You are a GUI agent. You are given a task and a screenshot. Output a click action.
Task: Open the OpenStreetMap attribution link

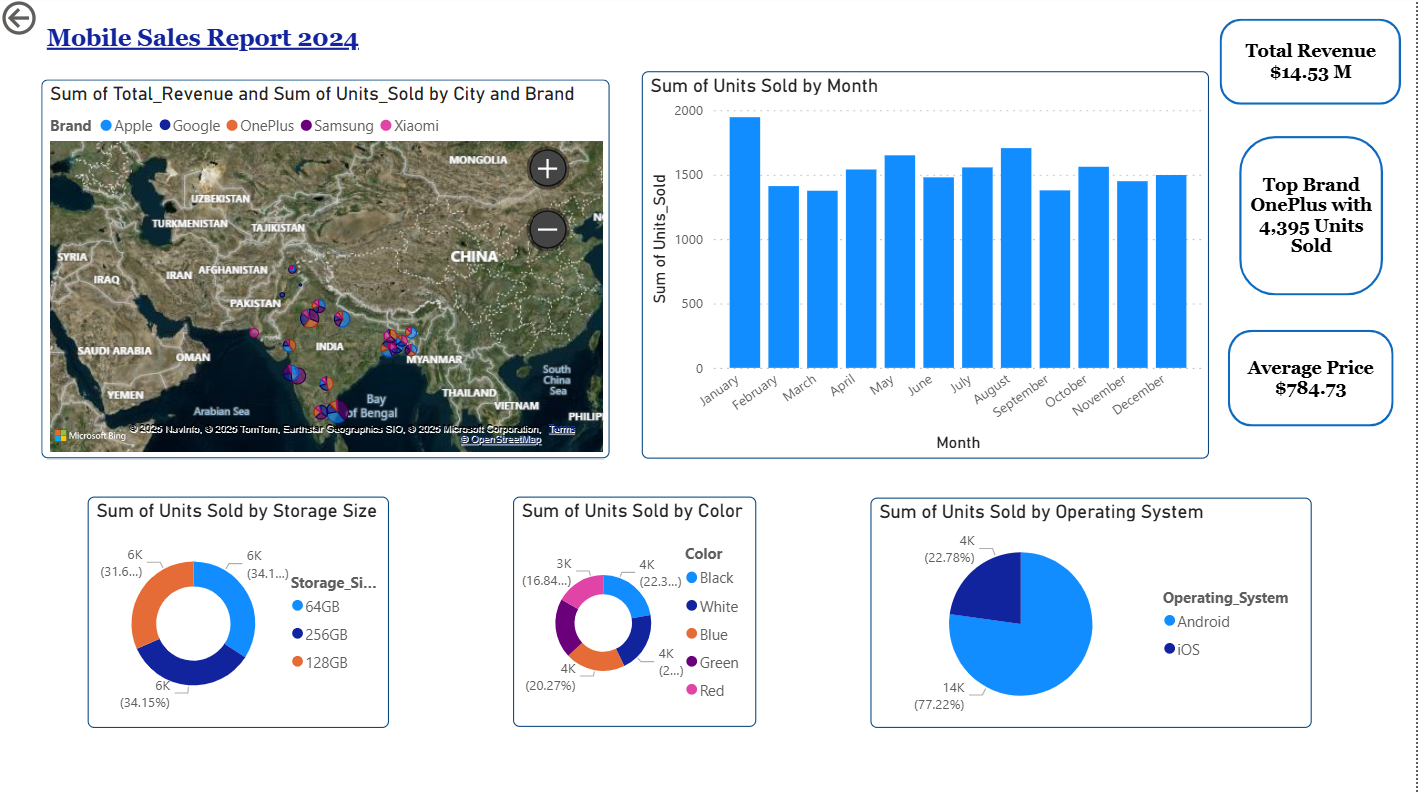click(x=501, y=440)
